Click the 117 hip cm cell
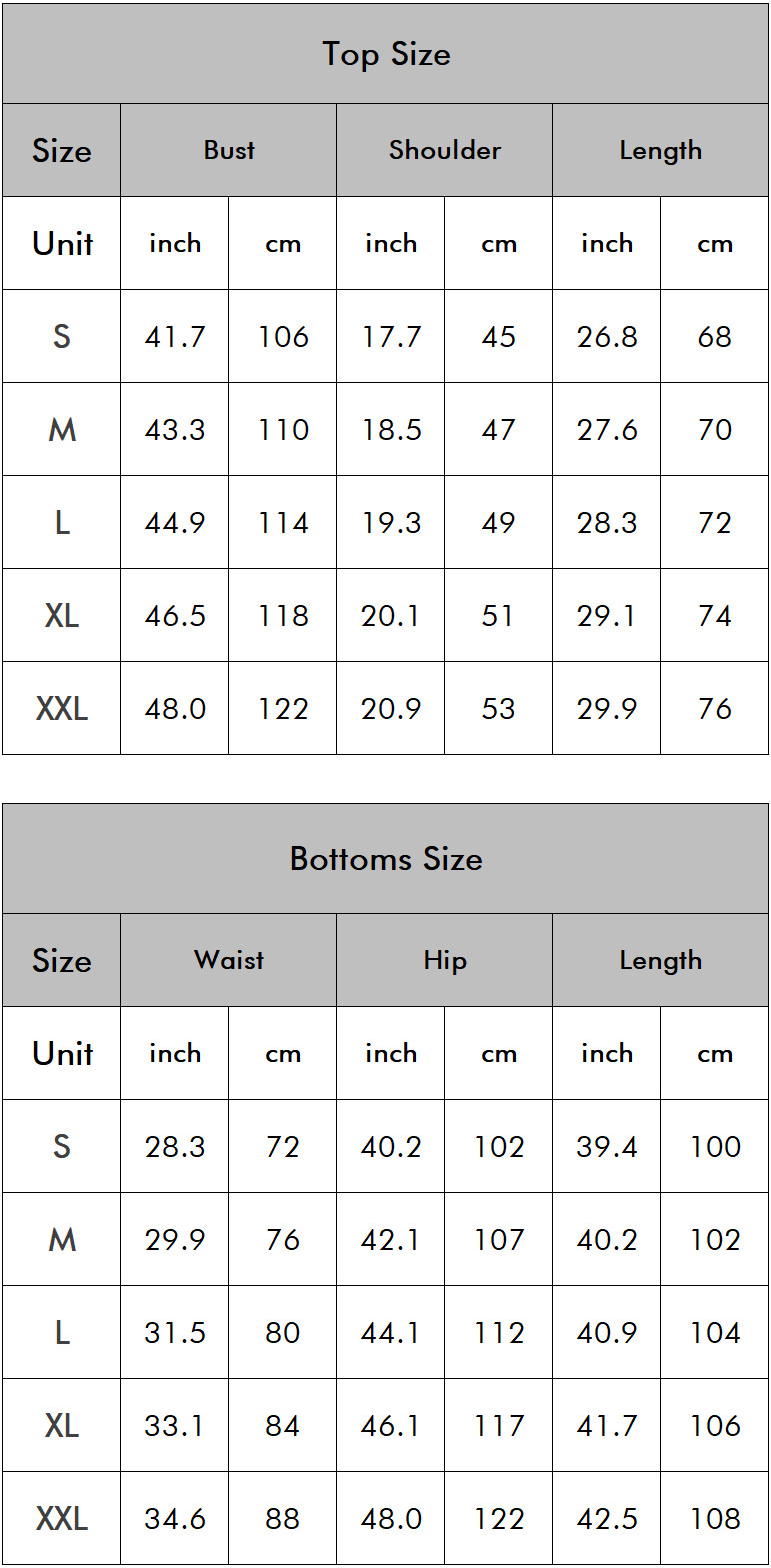The image size is (771, 1568). [498, 1426]
